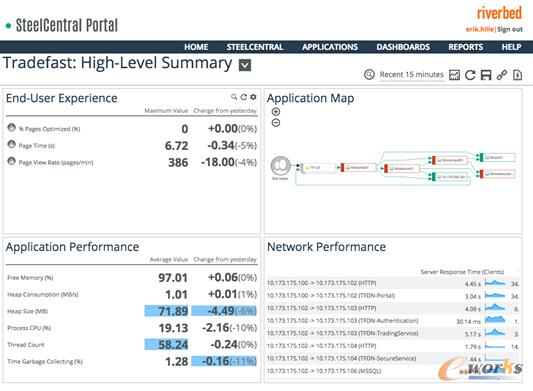
Task: Click the highlighted -0.16 garbage collecting change
Action: 224,361
